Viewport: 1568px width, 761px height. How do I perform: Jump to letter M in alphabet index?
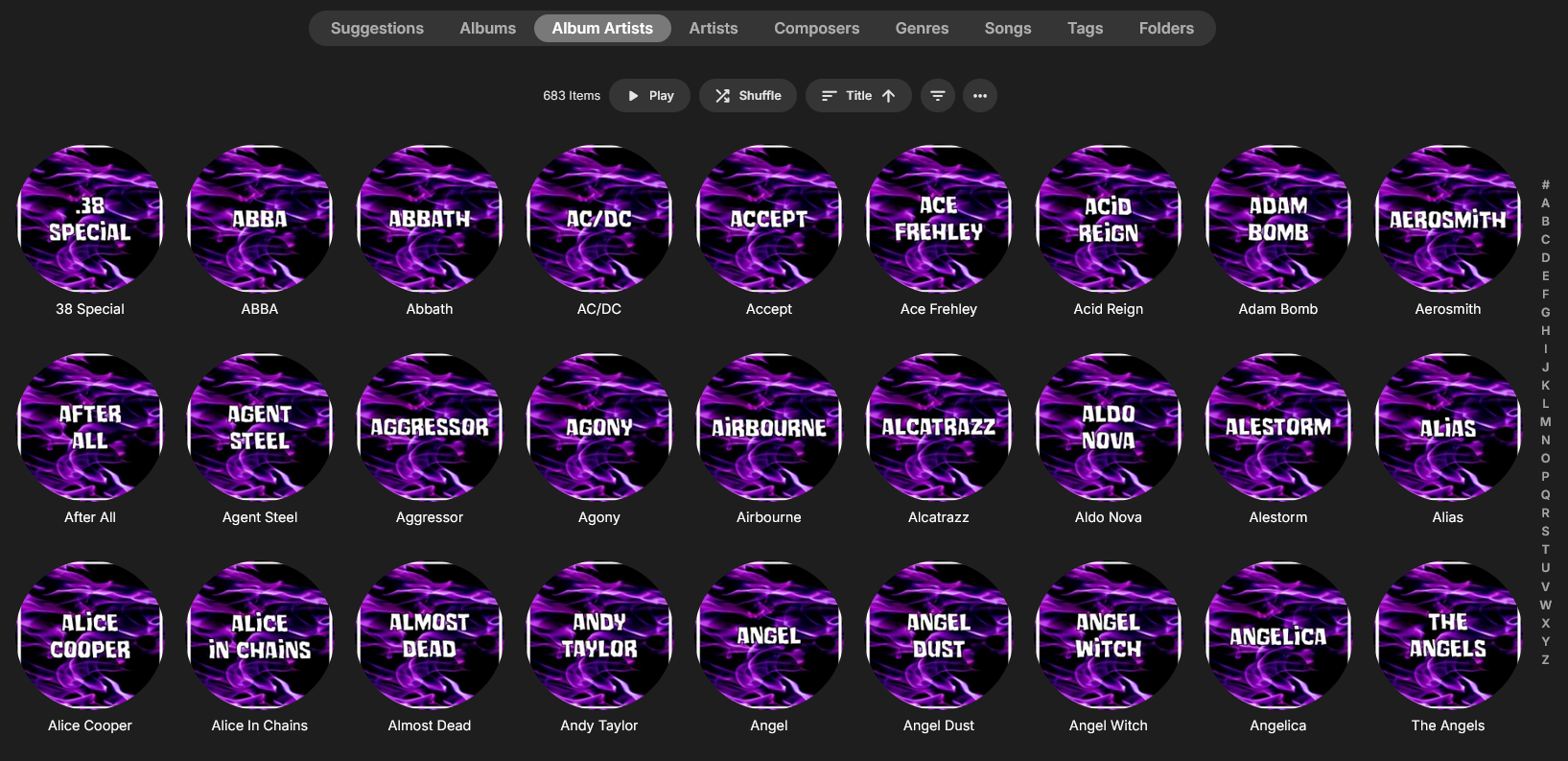1545,422
